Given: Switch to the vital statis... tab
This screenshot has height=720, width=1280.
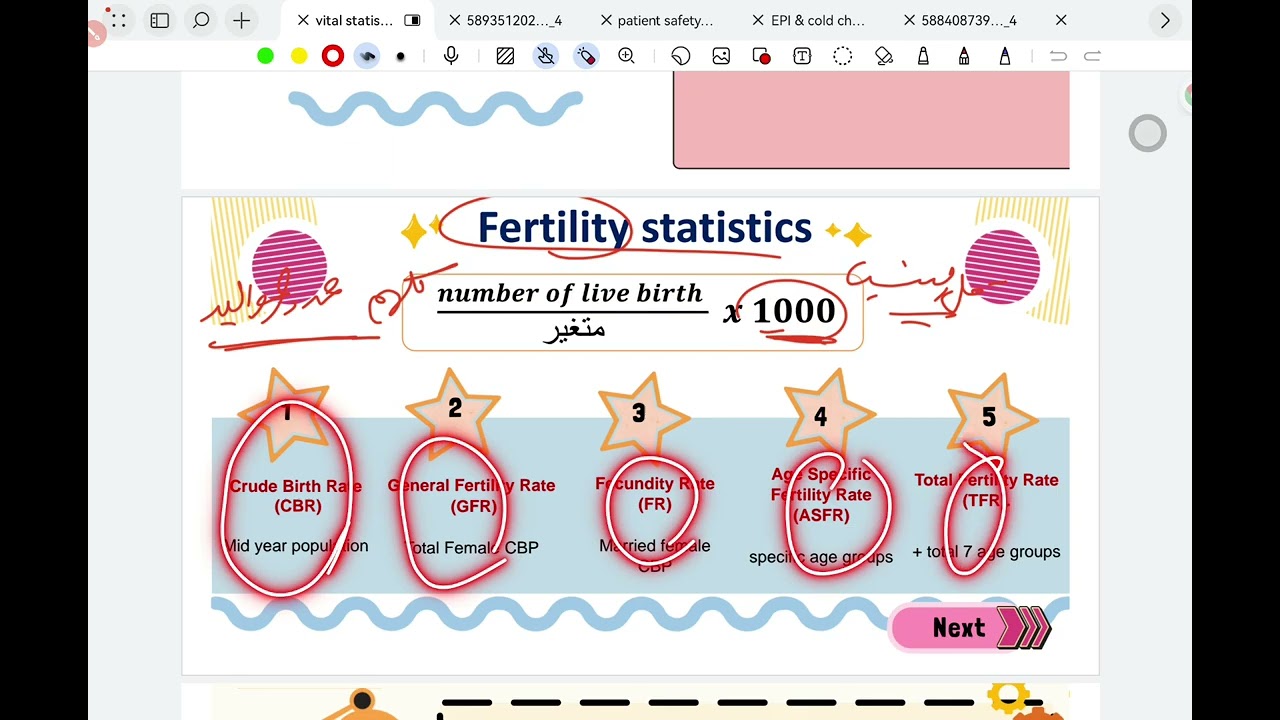Looking at the screenshot, I should point(354,20).
